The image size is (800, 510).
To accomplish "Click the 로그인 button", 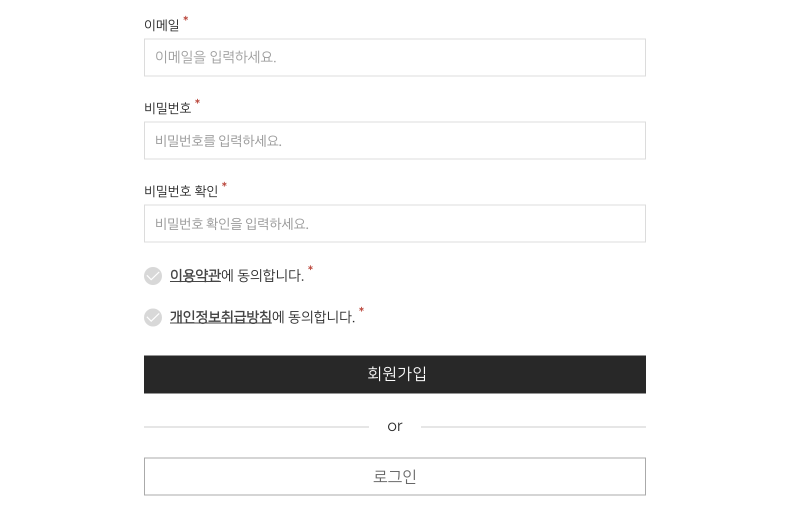I will click(x=394, y=477).
